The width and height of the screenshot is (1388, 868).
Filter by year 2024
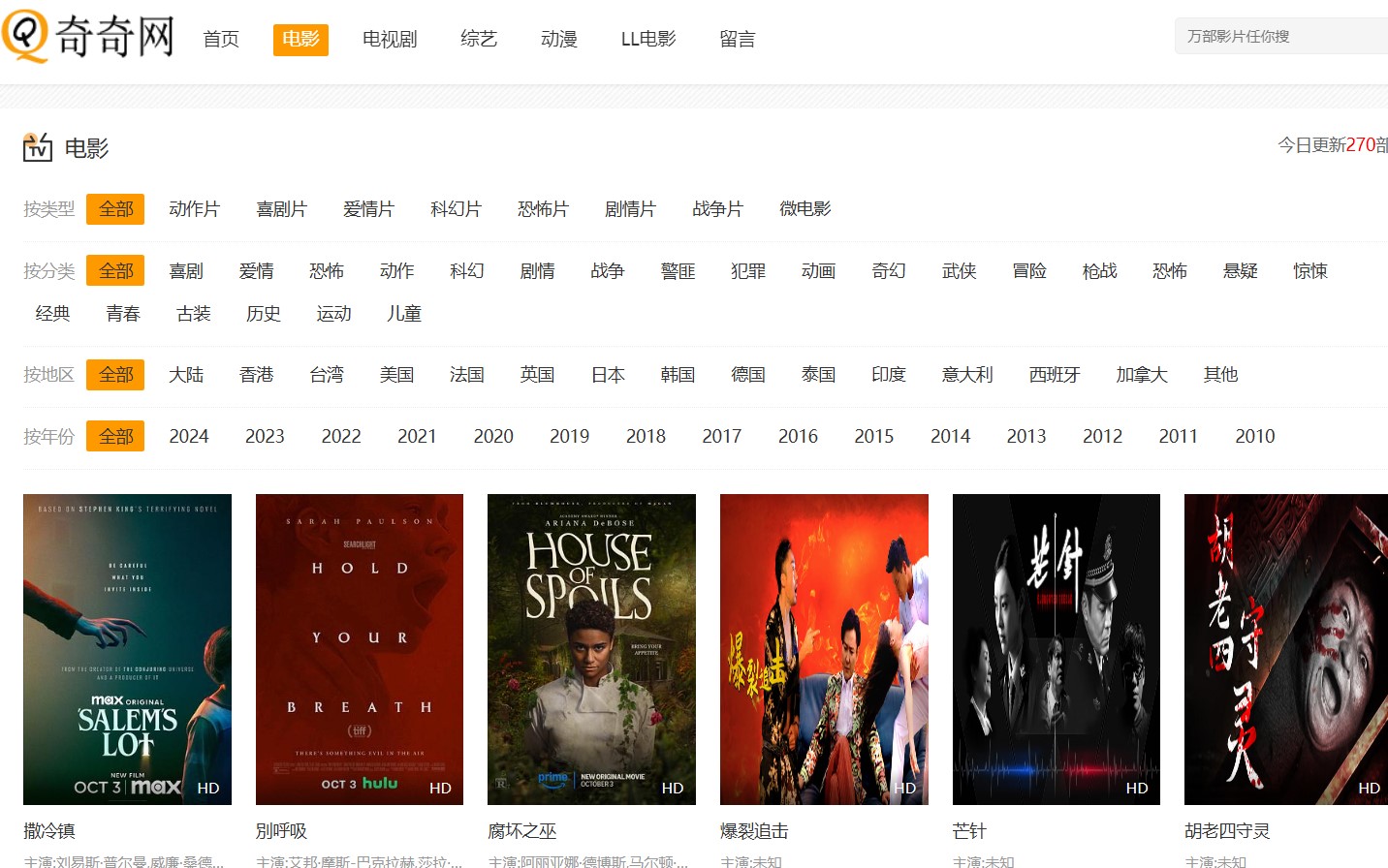coord(189,437)
